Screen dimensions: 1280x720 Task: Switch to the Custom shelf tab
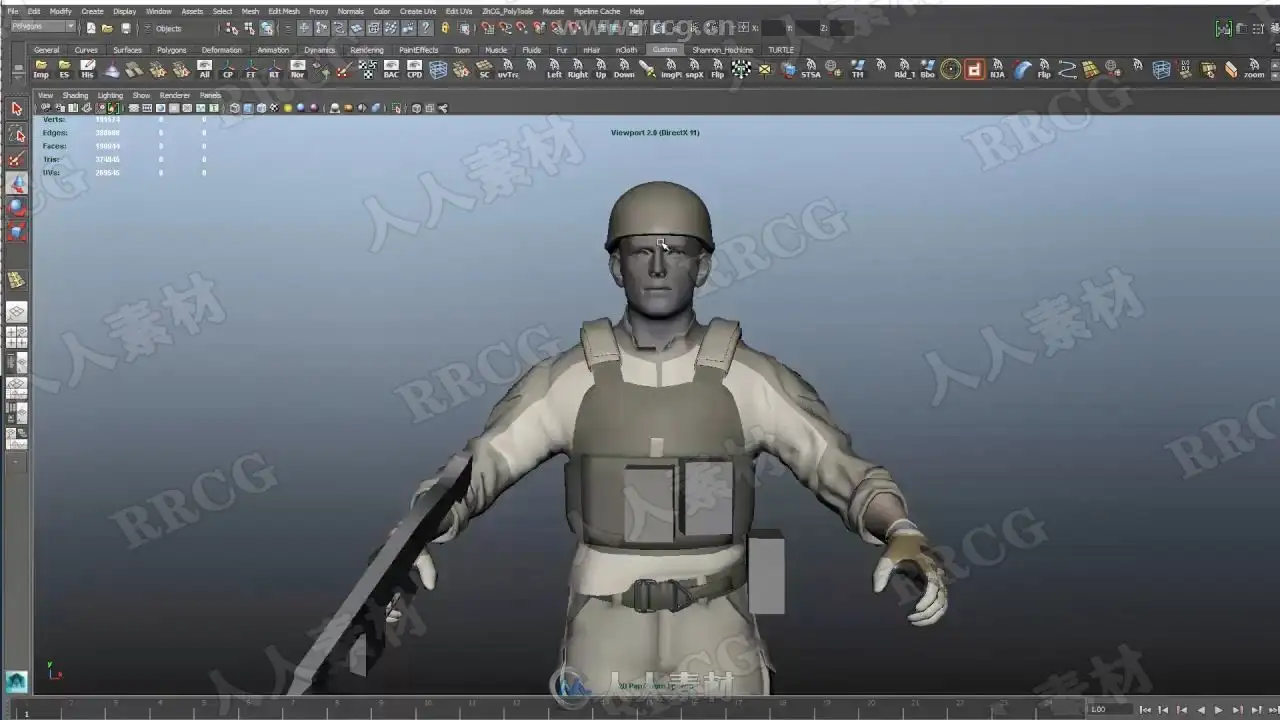click(664, 49)
